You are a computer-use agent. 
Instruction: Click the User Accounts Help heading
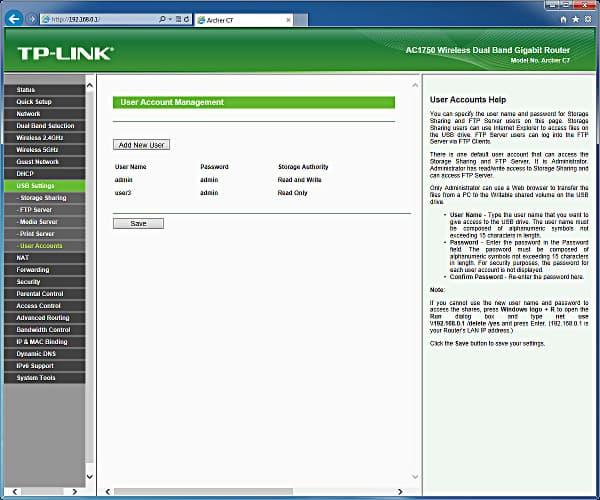coord(468,100)
